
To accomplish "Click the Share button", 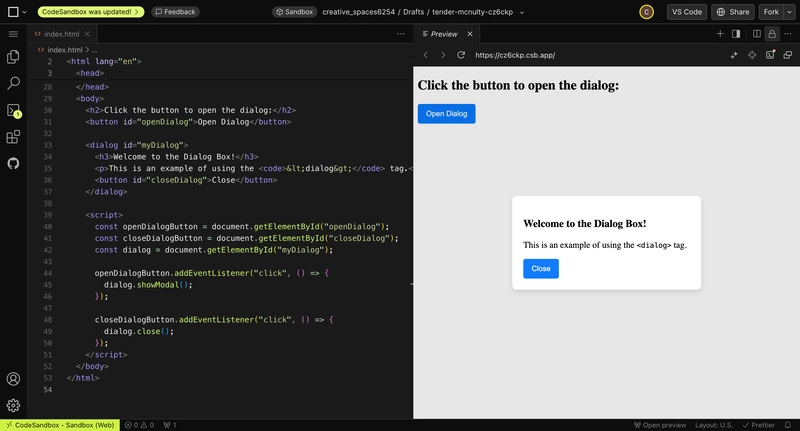I will (733, 12).
